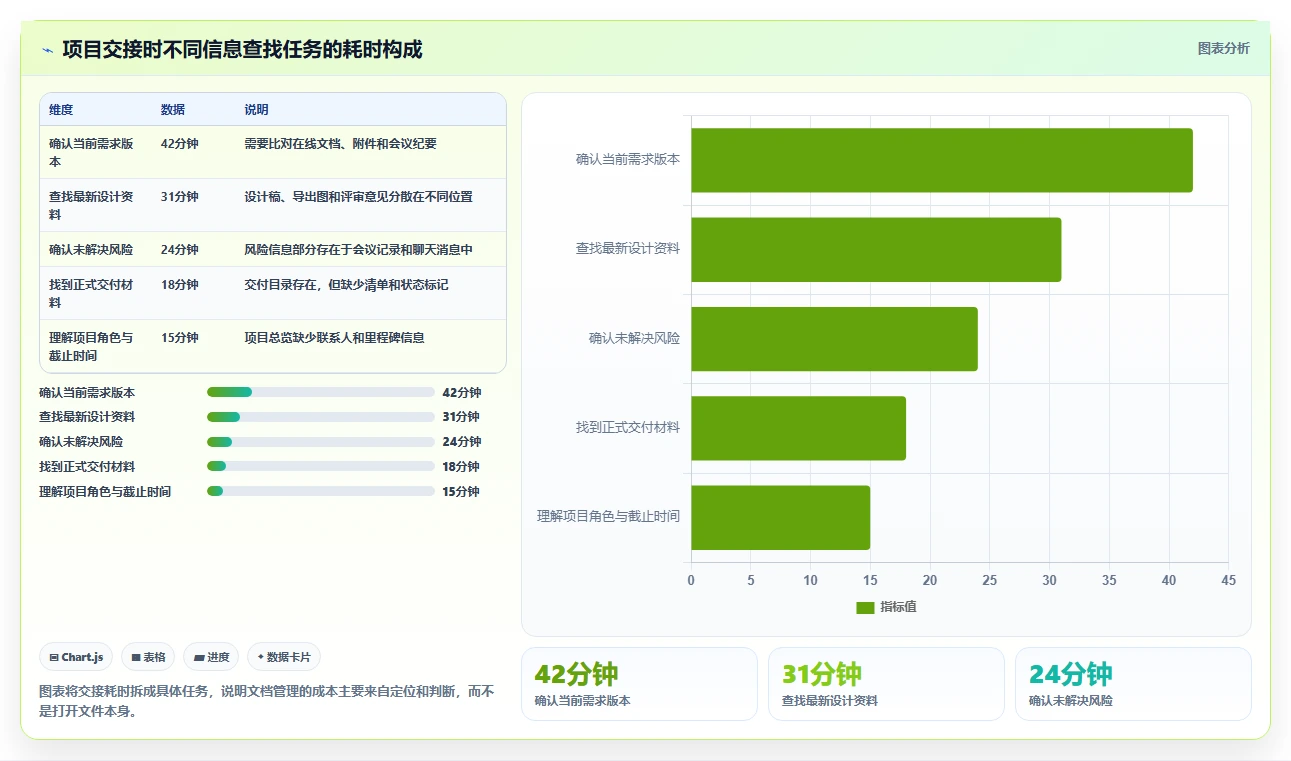Viewport: 1291px width, 761px height.
Task: Click the 42分钟 value beside first progress bar
Action: click(462, 393)
